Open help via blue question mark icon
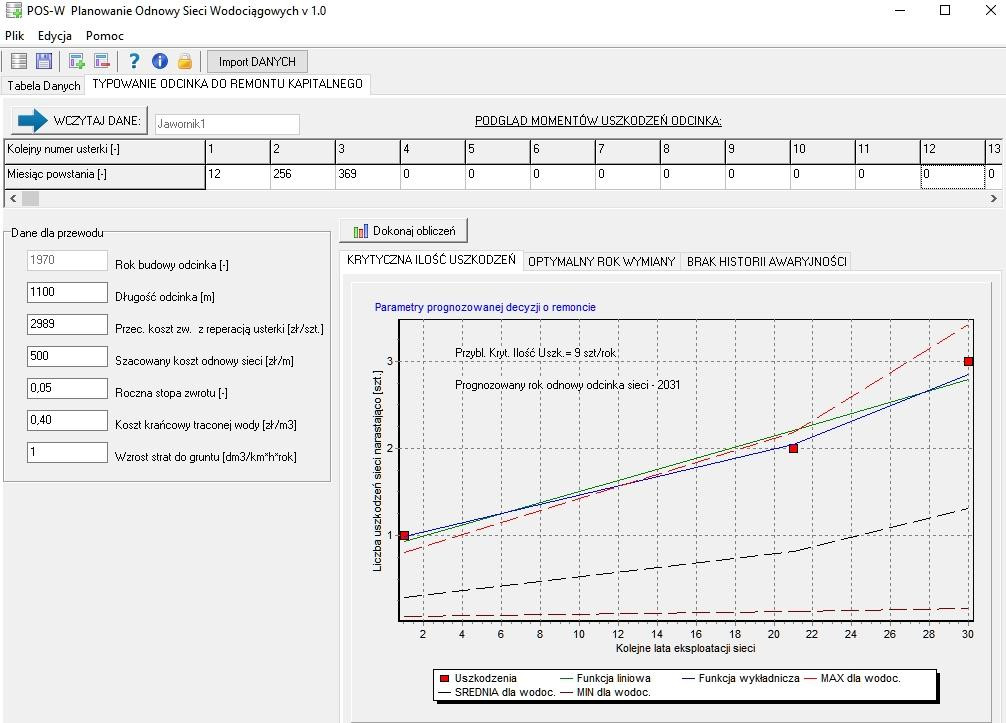 tap(134, 61)
